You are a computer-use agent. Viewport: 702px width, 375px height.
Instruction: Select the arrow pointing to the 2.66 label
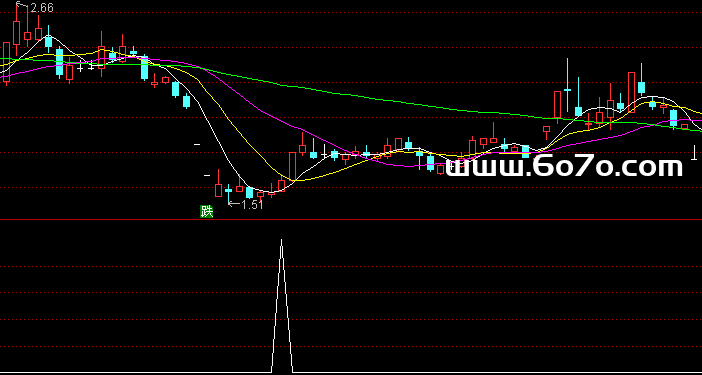(x=22, y=5)
